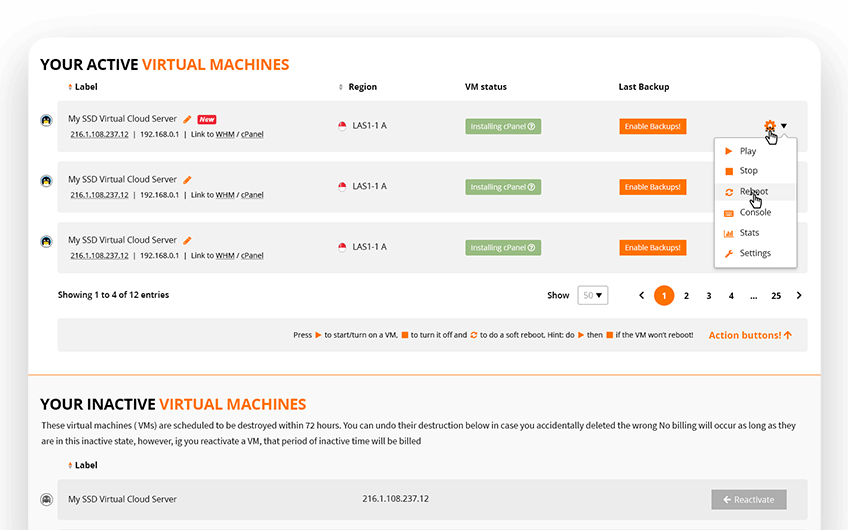848x530 pixels.
Task: Click the inactive server's OS icon
Action: tap(47, 499)
